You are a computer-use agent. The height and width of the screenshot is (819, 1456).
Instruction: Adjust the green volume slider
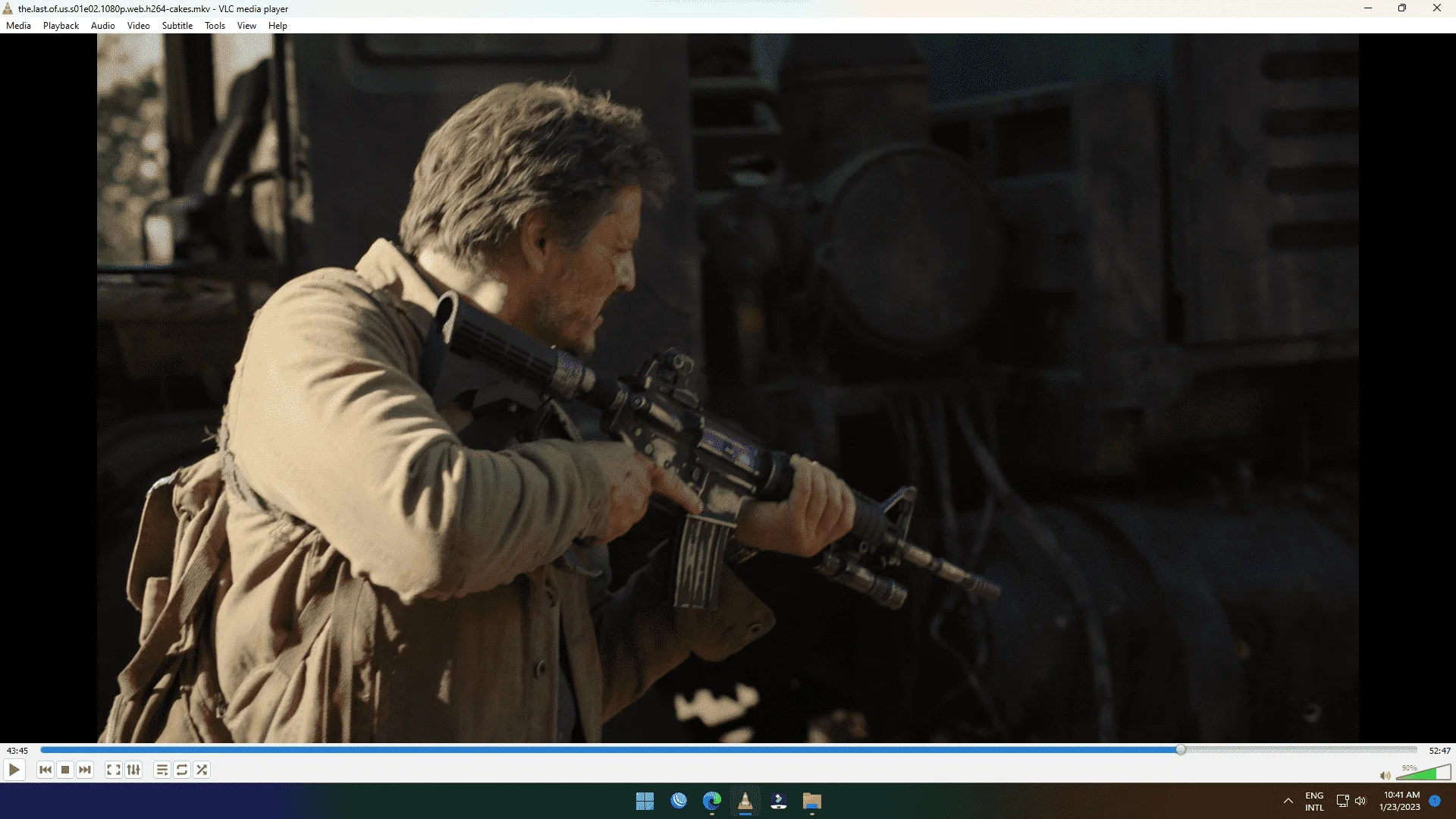[x=1423, y=773]
